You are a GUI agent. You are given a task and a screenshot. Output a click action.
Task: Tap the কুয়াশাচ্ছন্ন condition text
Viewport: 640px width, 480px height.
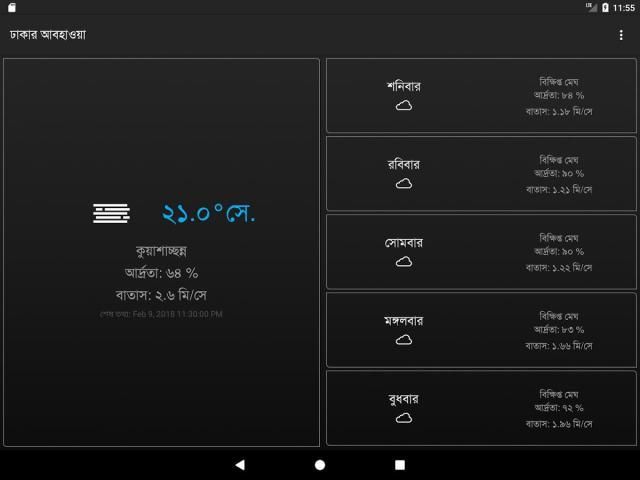(x=161, y=250)
